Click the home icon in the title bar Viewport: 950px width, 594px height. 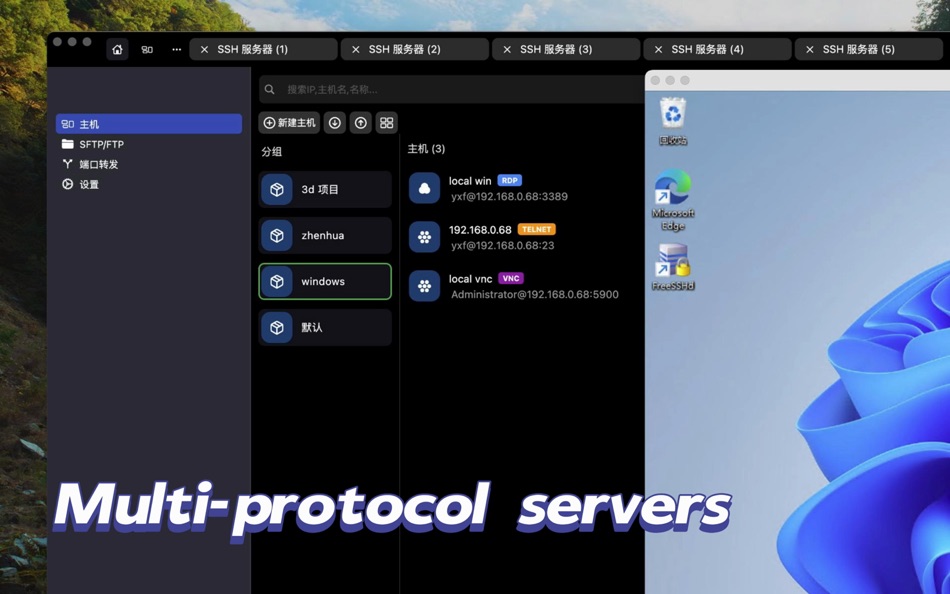116,48
